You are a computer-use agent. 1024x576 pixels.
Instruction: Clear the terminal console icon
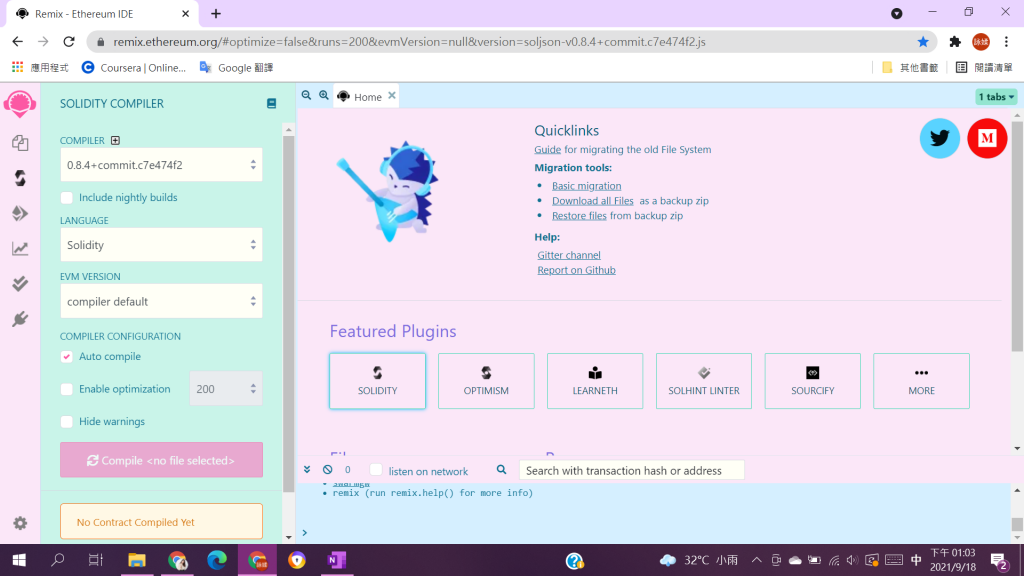(327, 470)
